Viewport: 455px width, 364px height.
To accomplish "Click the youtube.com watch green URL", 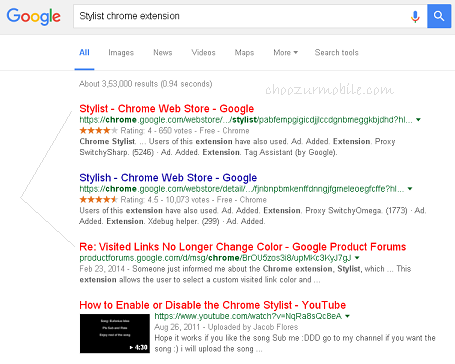I will [x=248, y=316].
